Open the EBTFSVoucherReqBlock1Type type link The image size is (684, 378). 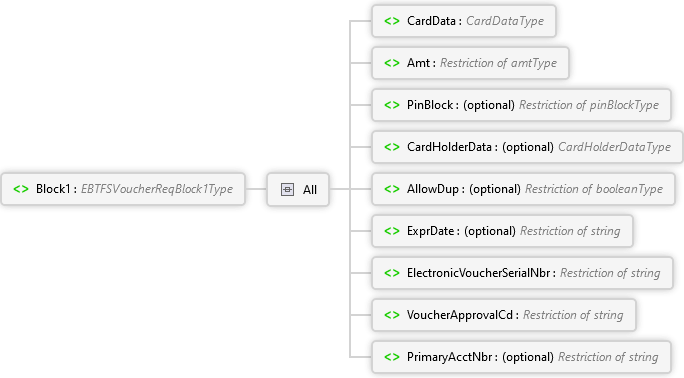[157, 189]
